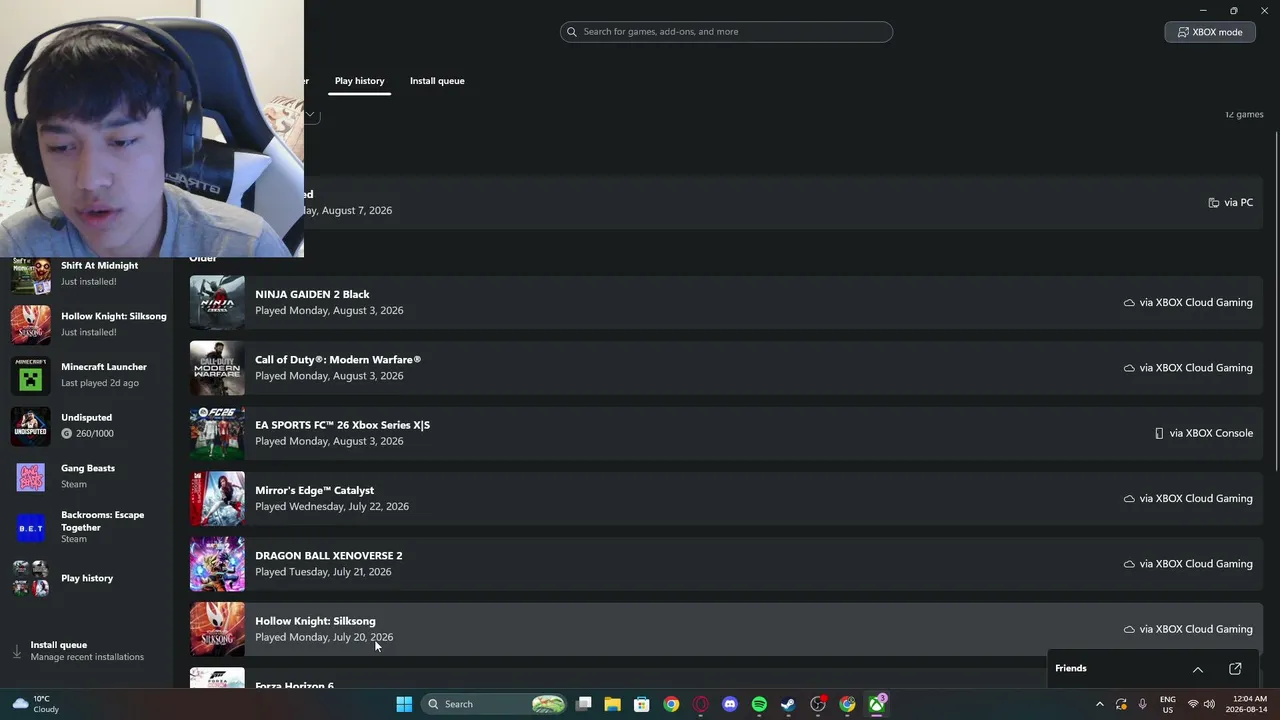Image resolution: width=1280 pixels, height=720 pixels.
Task: Click "260/1000" gamerscore under Undisputed
Action: (x=94, y=434)
